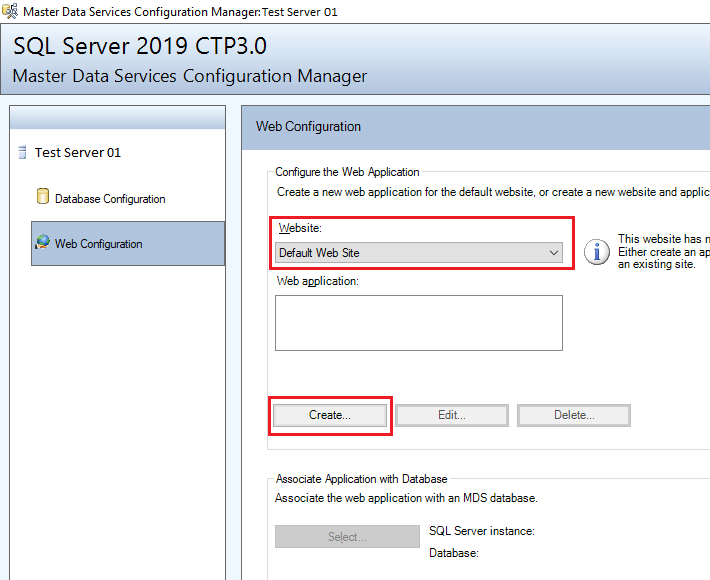Click the window title bar text
The width and height of the screenshot is (710, 580).
[180, 11]
